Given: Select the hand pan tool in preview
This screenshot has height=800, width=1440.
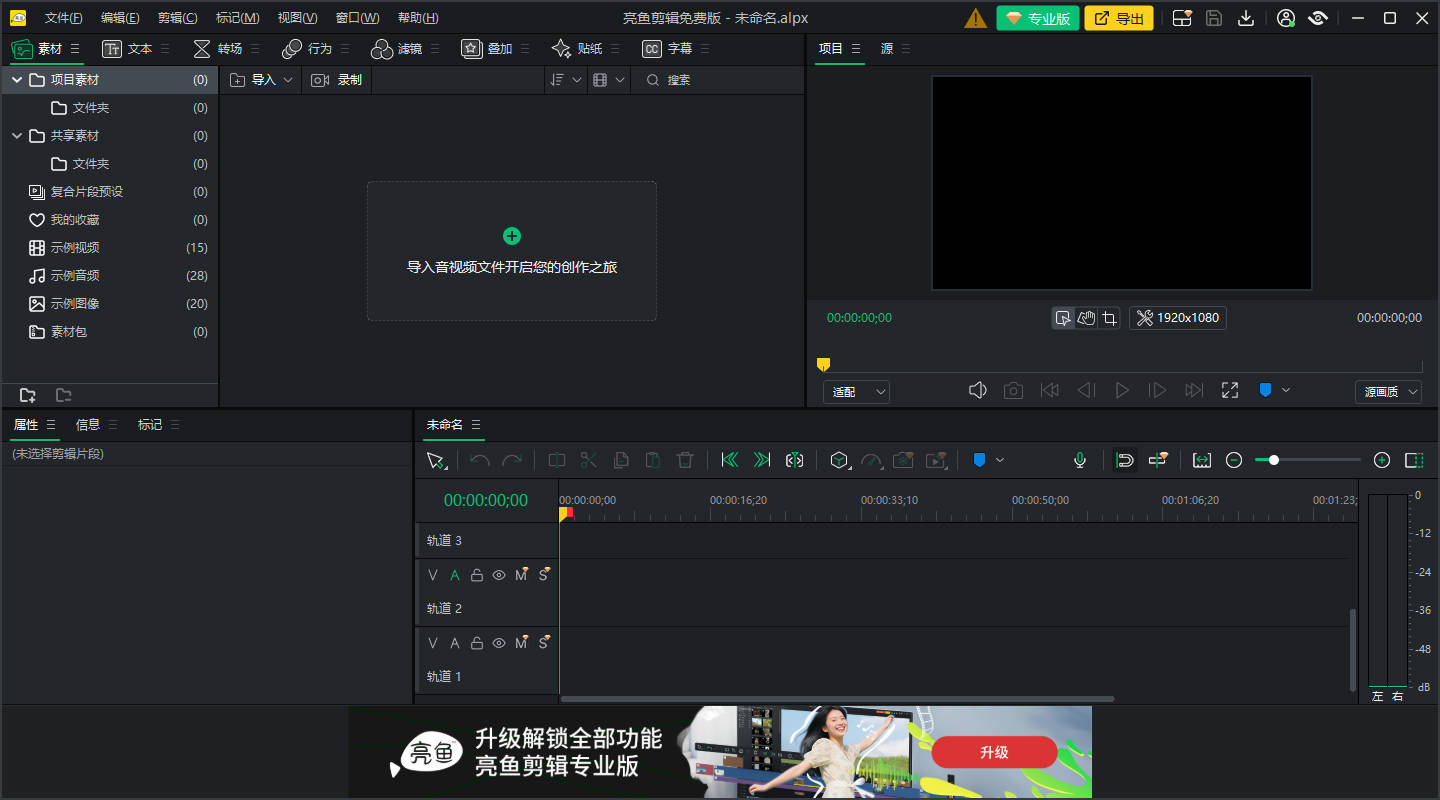Looking at the screenshot, I should (1086, 318).
